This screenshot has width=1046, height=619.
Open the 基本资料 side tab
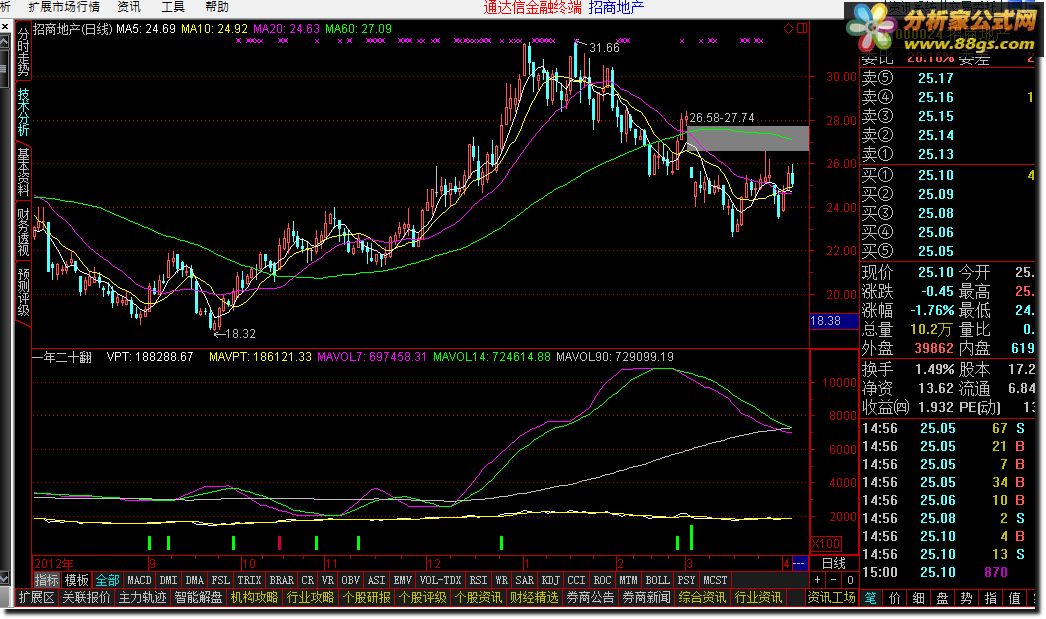(x=23, y=172)
